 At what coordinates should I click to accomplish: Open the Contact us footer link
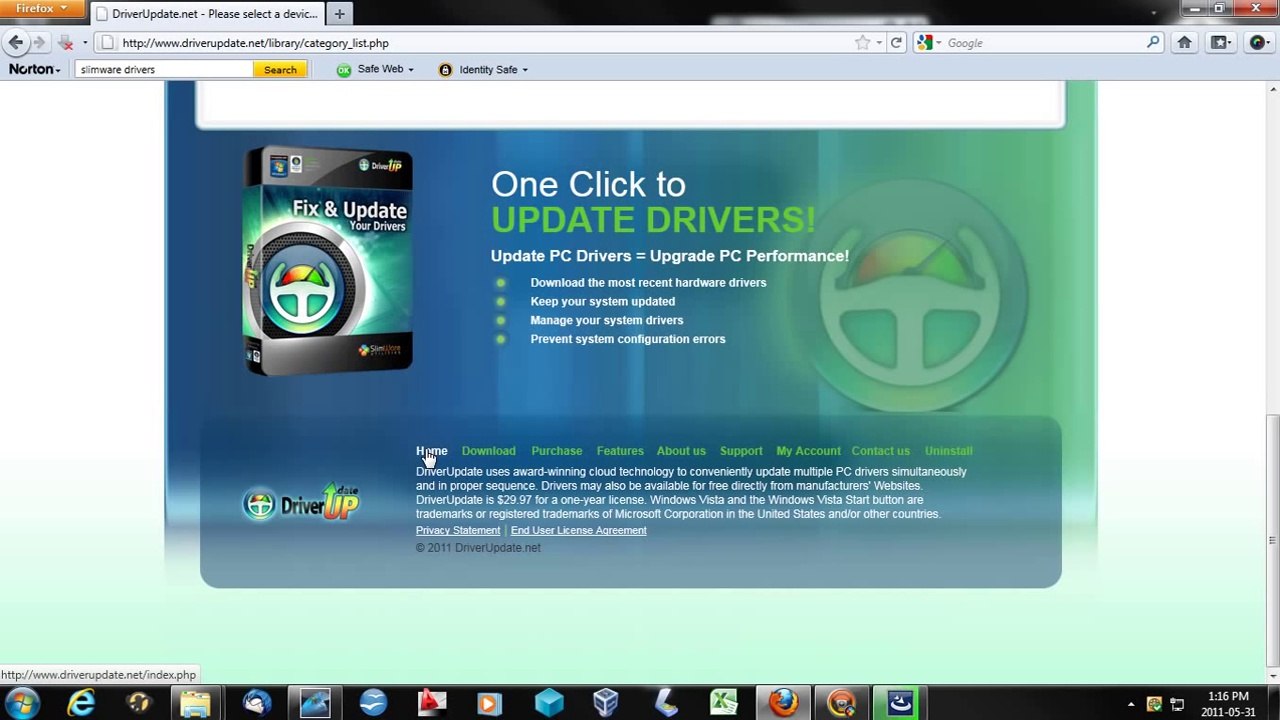[x=880, y=451]
